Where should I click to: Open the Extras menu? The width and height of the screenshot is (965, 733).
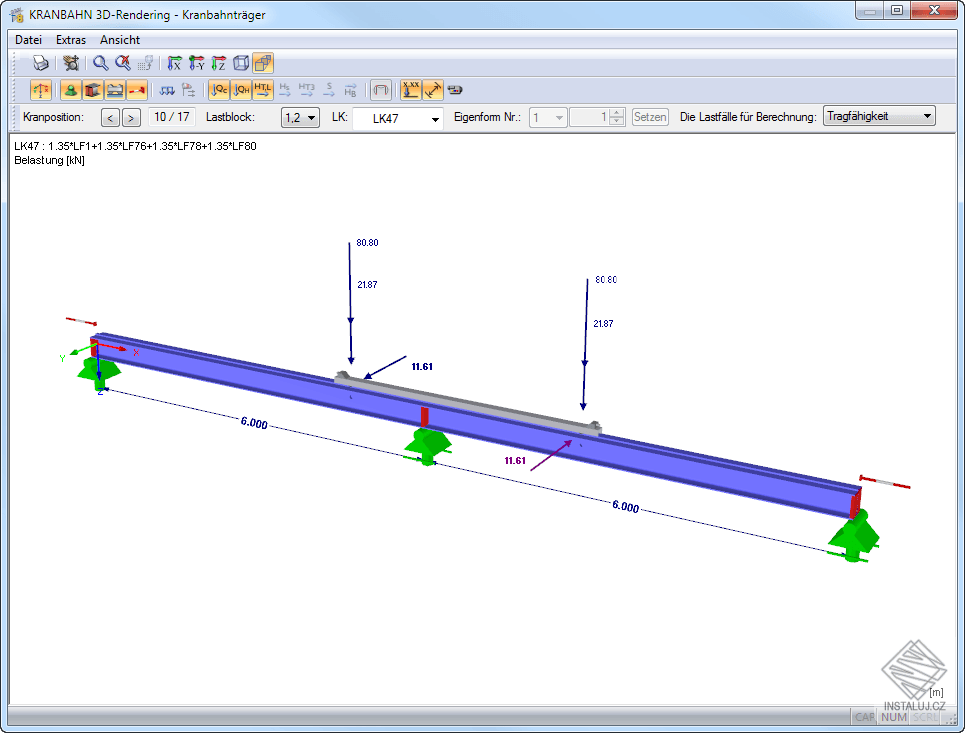(x=70, y=40)
